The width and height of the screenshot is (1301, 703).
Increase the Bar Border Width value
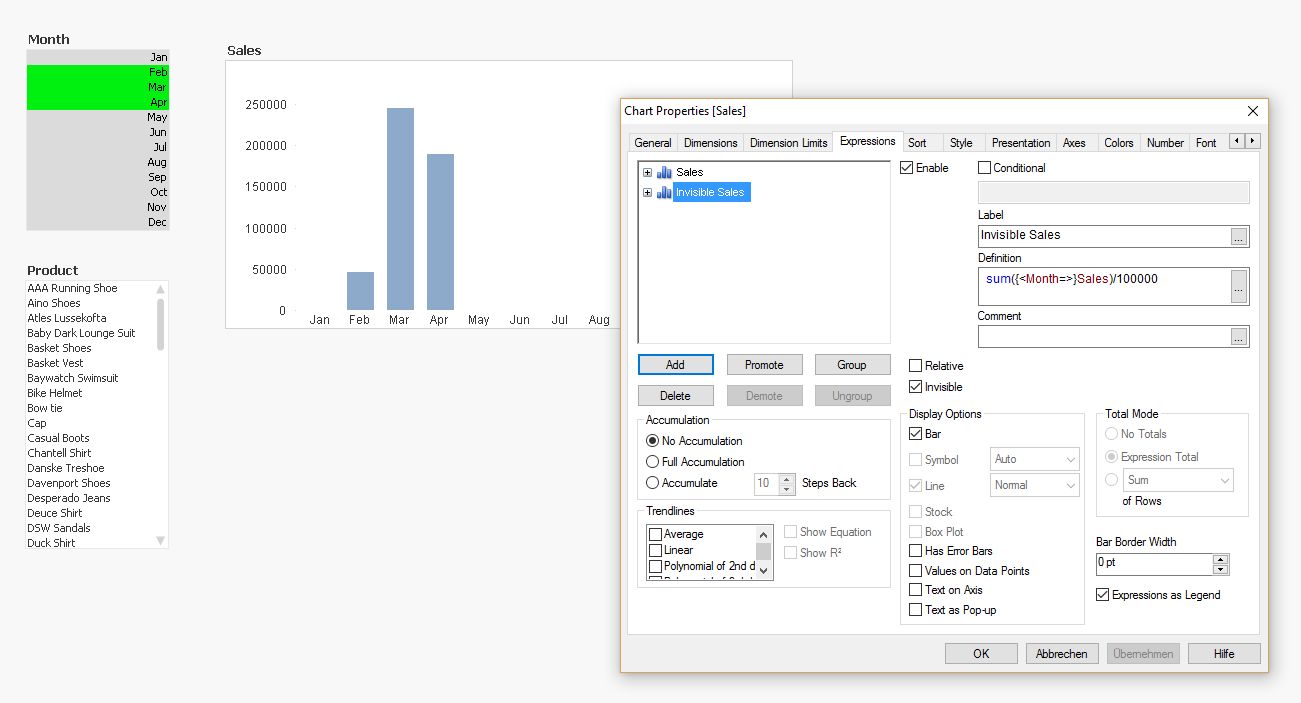point(1220,559)
